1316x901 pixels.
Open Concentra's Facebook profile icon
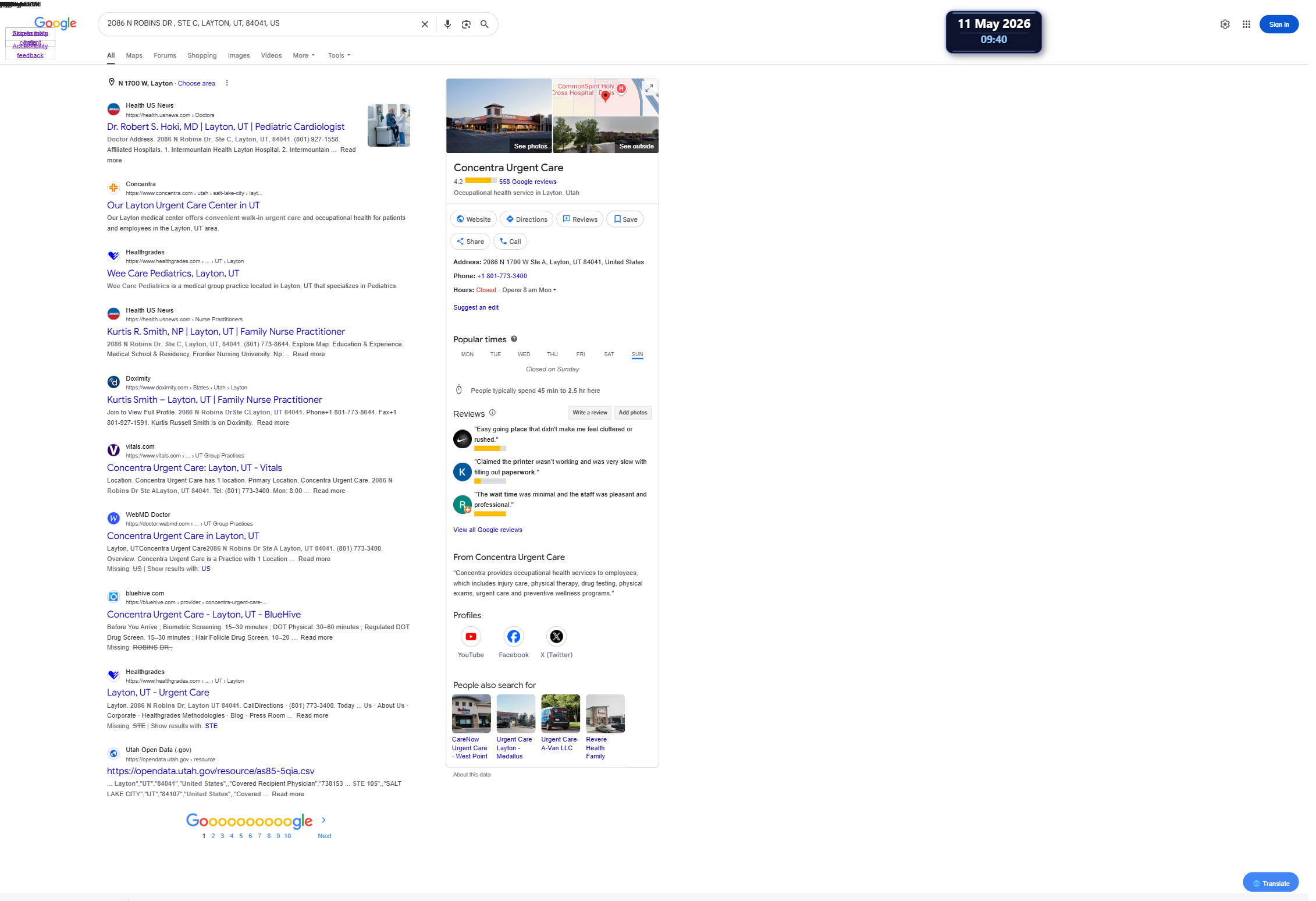pyautogui.click(x=514, y=637)
